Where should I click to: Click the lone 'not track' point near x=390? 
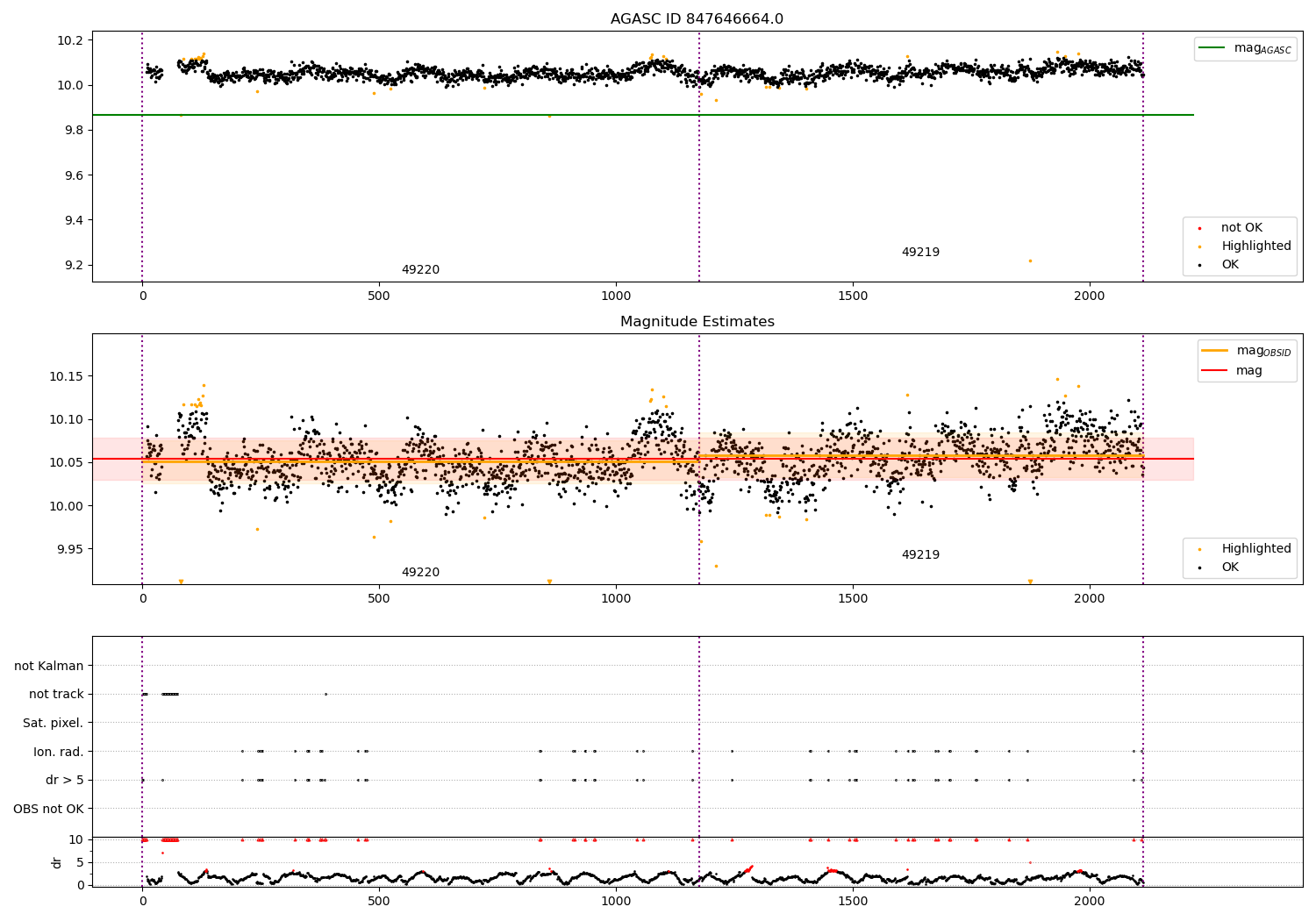pos(325,694)
